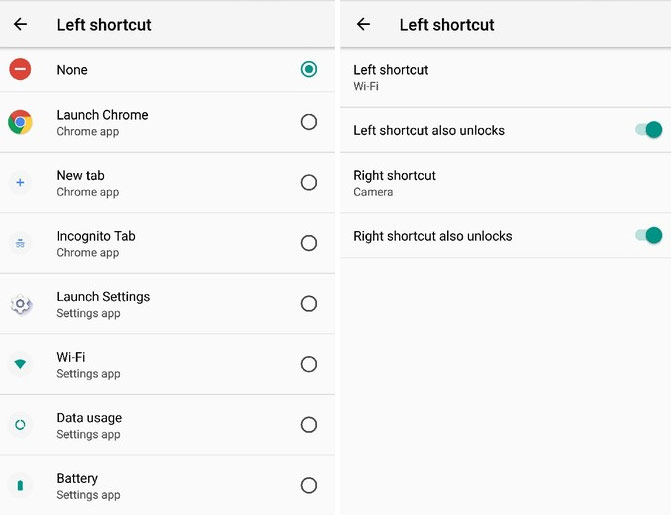671x515 pixels.
Task: Disable Left shortcut also unlocks switch
Action: coord(648,130)
